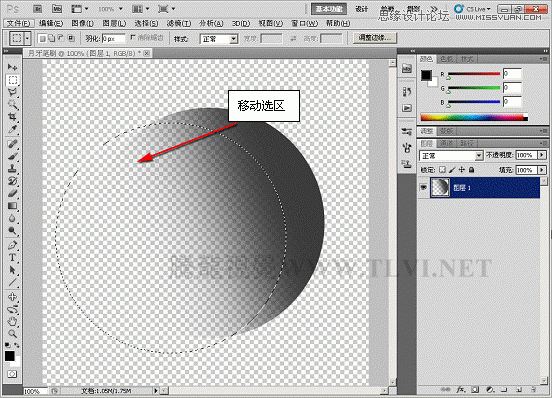Reset default foreground and background colors
The width and height of the screenshot is (552, 398).
pos(7,345)
